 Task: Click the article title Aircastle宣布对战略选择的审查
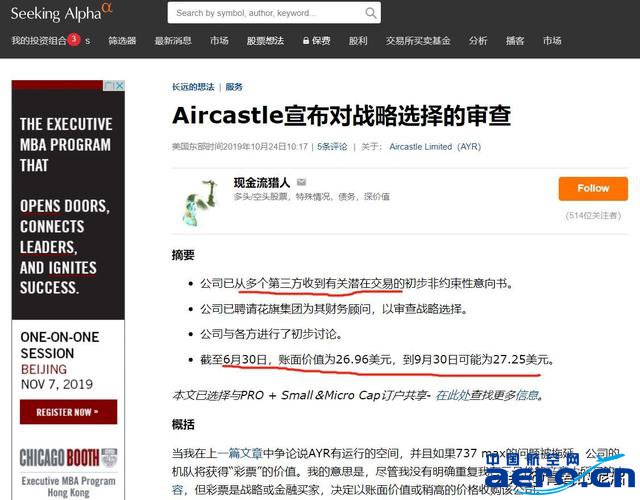[341, 116]
